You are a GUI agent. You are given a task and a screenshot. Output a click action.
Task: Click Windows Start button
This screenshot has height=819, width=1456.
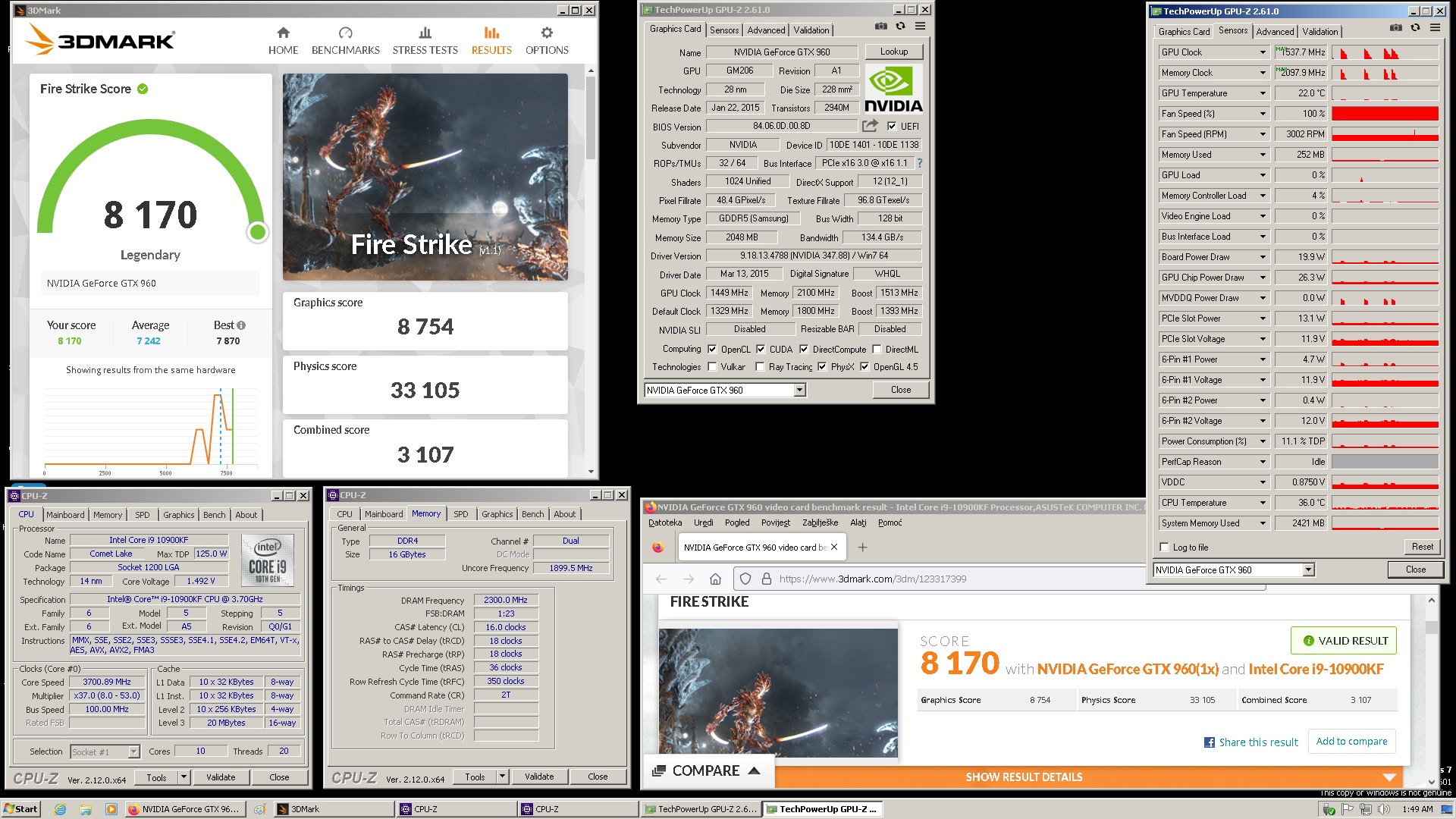pos(20,809)
